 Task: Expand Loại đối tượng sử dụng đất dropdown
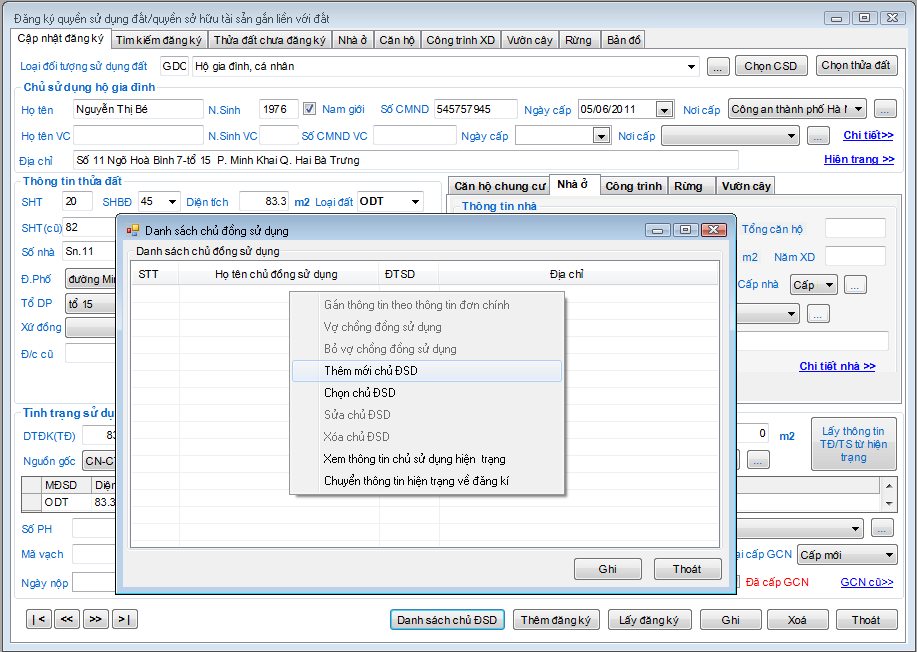tap(692, 67)
